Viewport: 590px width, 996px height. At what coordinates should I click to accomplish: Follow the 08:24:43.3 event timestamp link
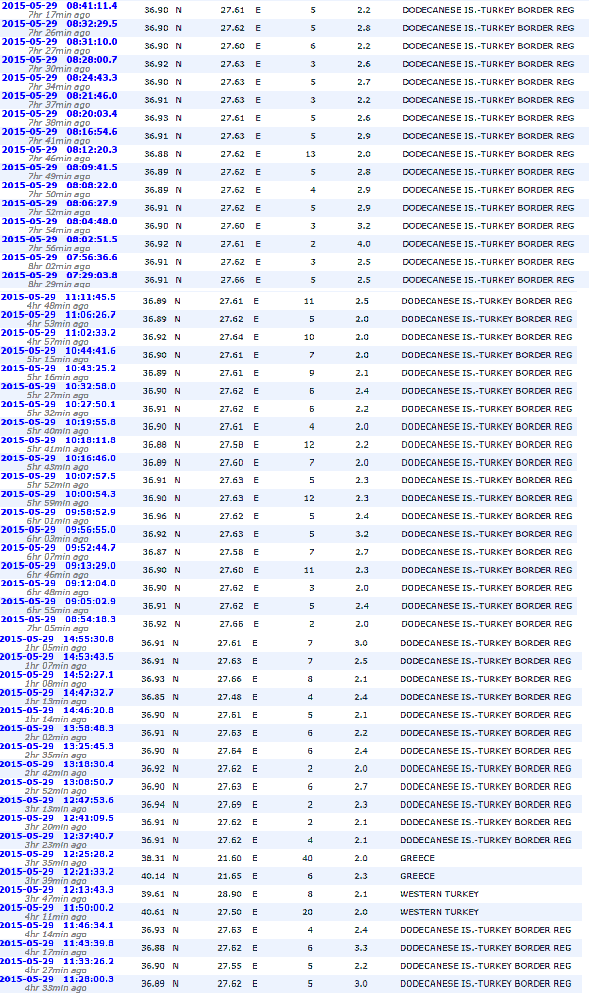(60, 77)
